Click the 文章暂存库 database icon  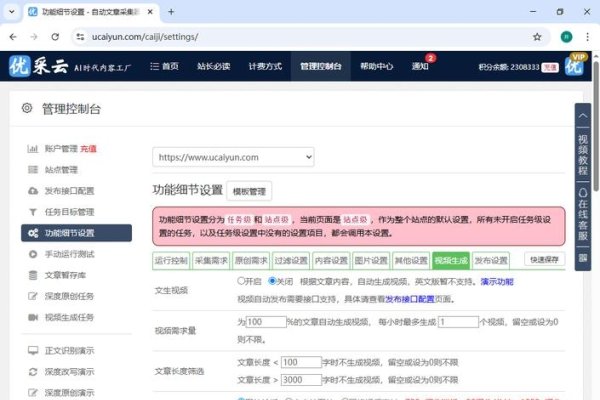tap(33, 275)
